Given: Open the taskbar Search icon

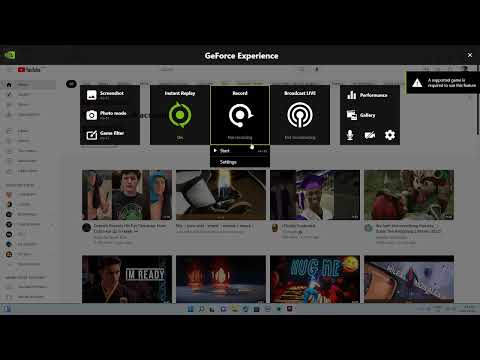Looking at the screenshot, I should (x=201, y=309).
